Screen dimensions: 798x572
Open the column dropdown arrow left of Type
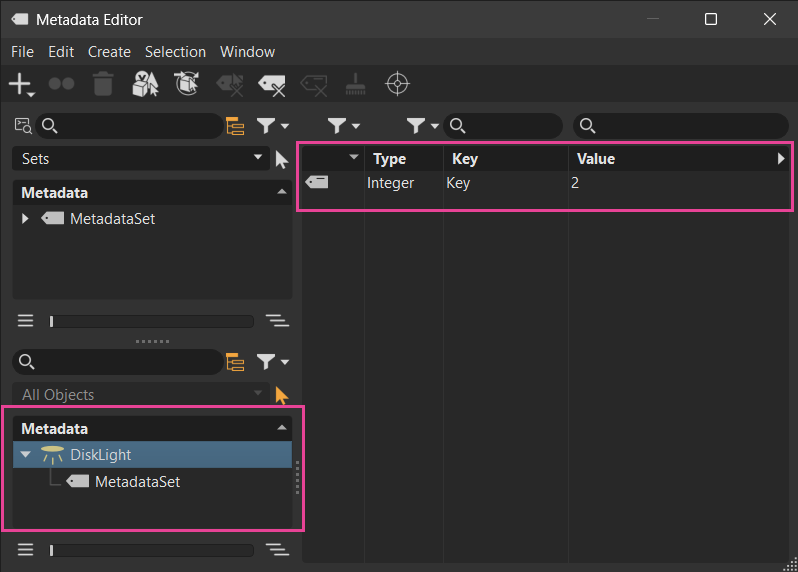point(354,157)
